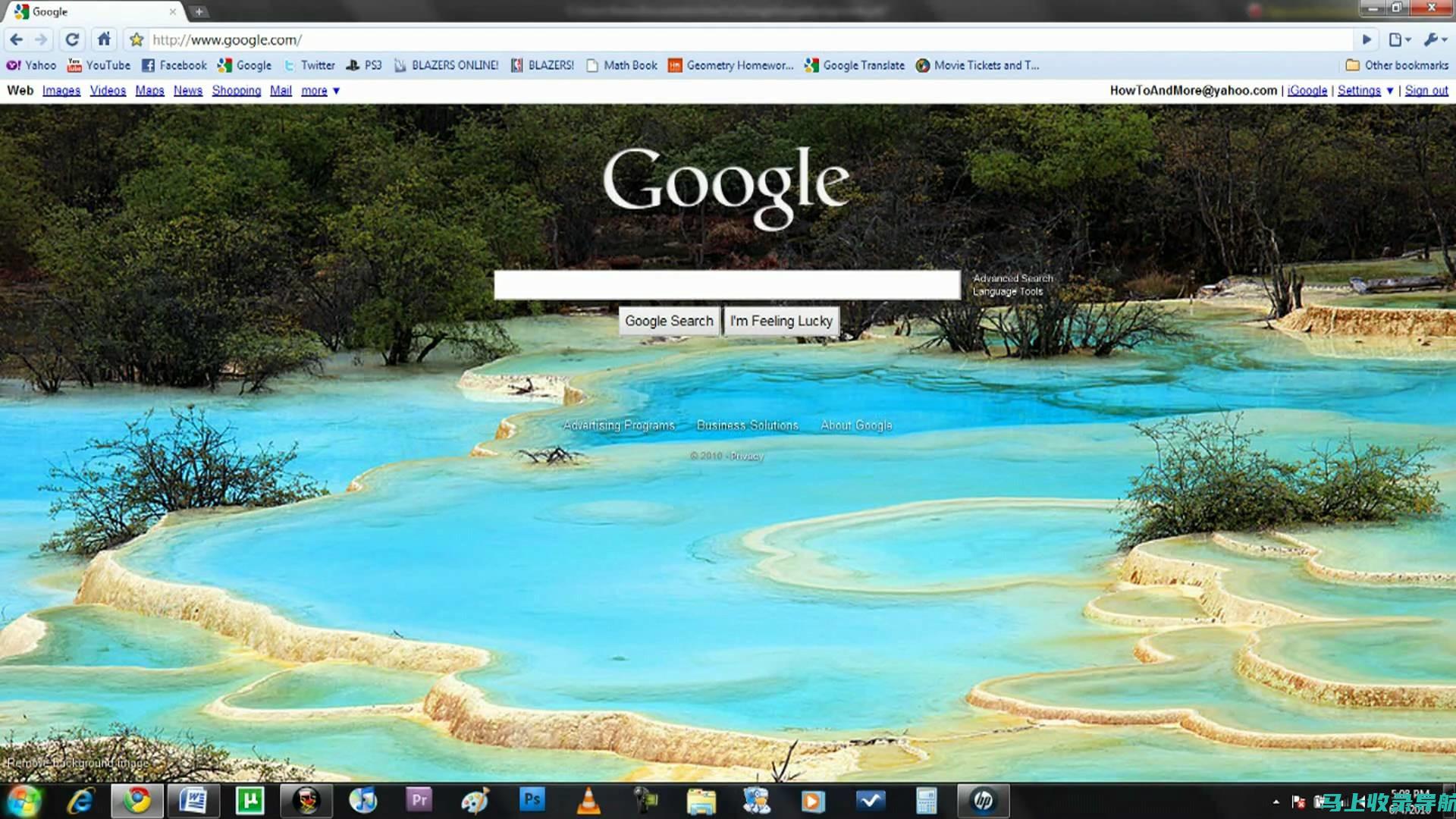Click the search input field
Viewport: 1456px width, 819px height.
[x=729, y=286]
